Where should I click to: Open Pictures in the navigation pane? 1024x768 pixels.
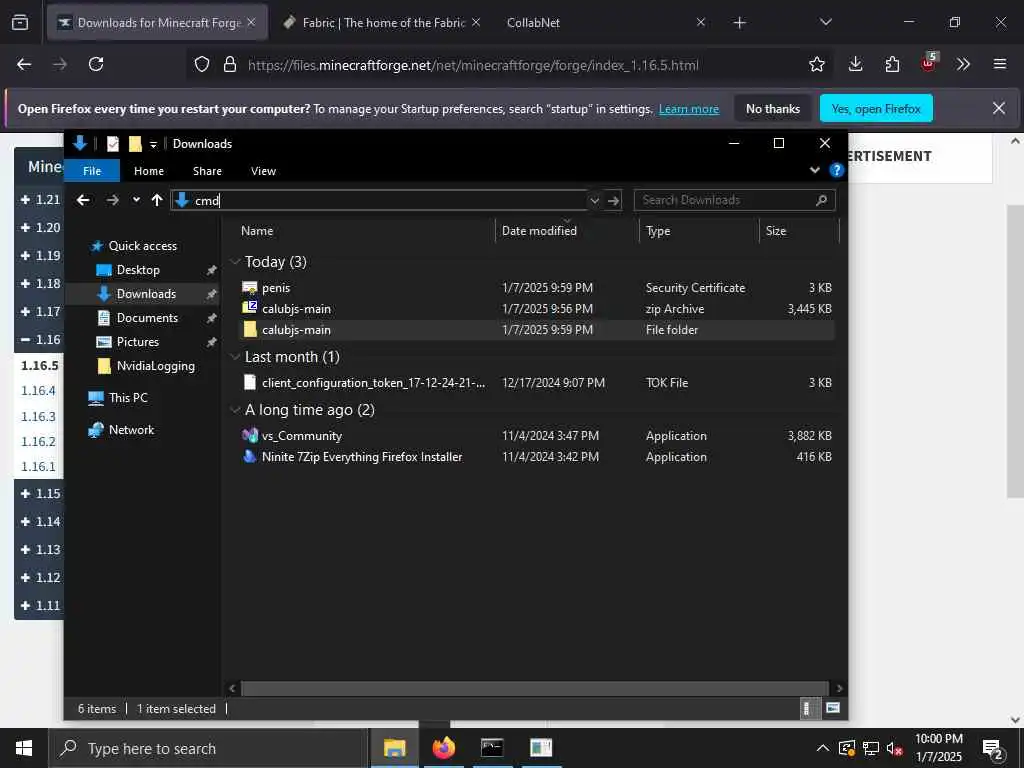pos(137,342)
